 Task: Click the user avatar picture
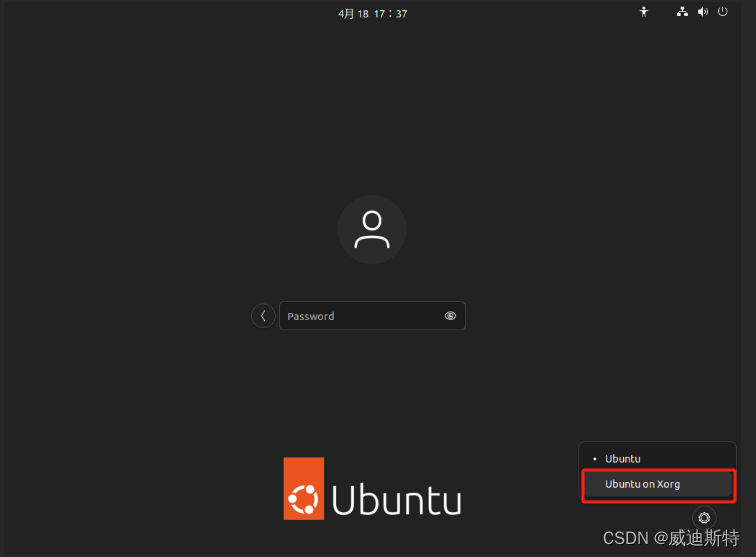372,230
